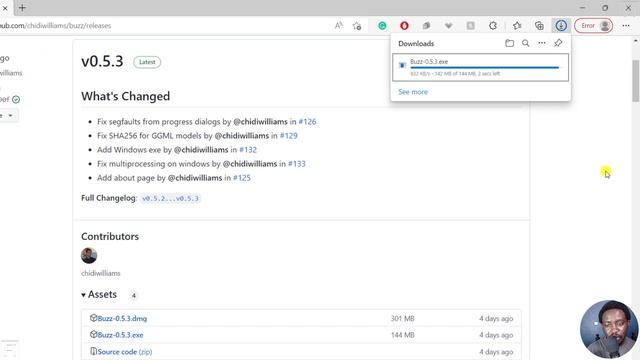Close the current browser tab
The width and height of the screenshot is (640, 360).
[5, 8]
